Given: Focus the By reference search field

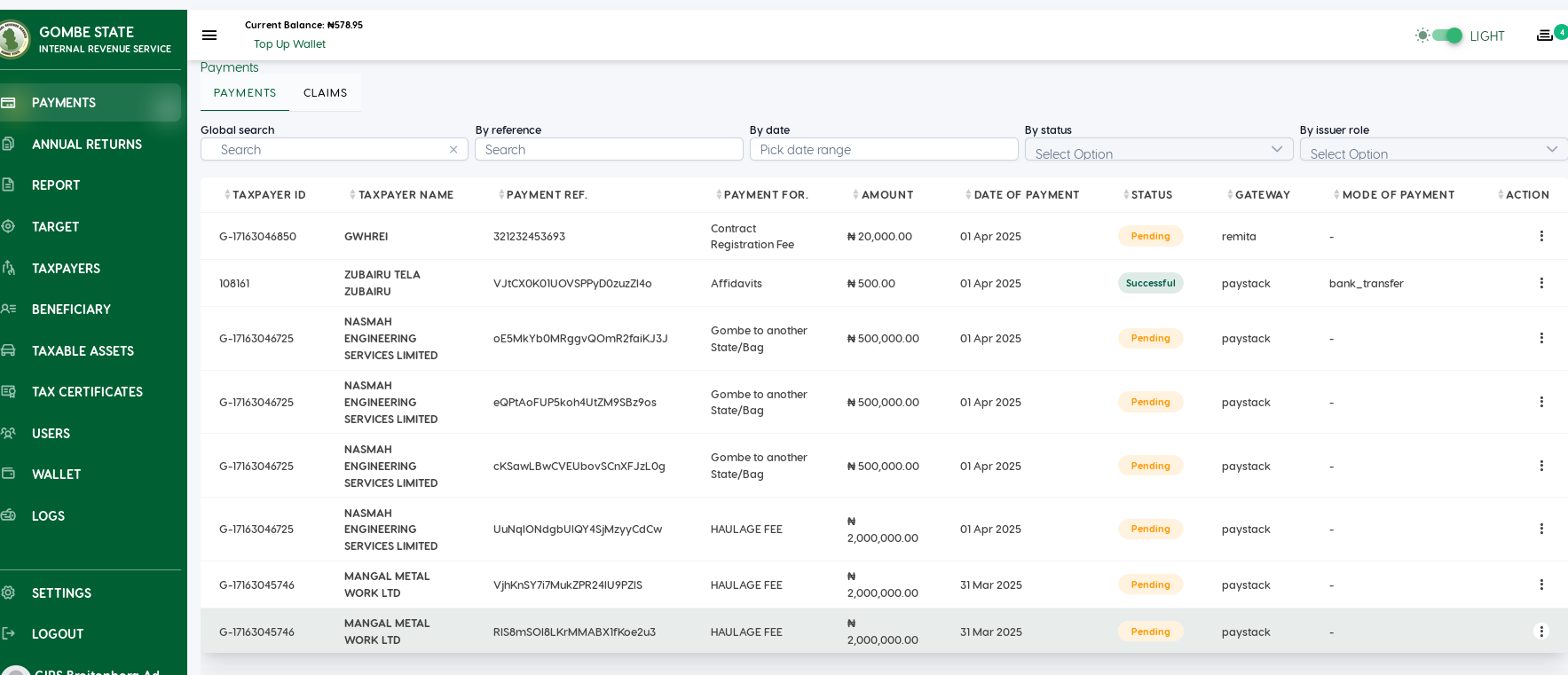Looking at the screenshot, I should pos(609,150).
